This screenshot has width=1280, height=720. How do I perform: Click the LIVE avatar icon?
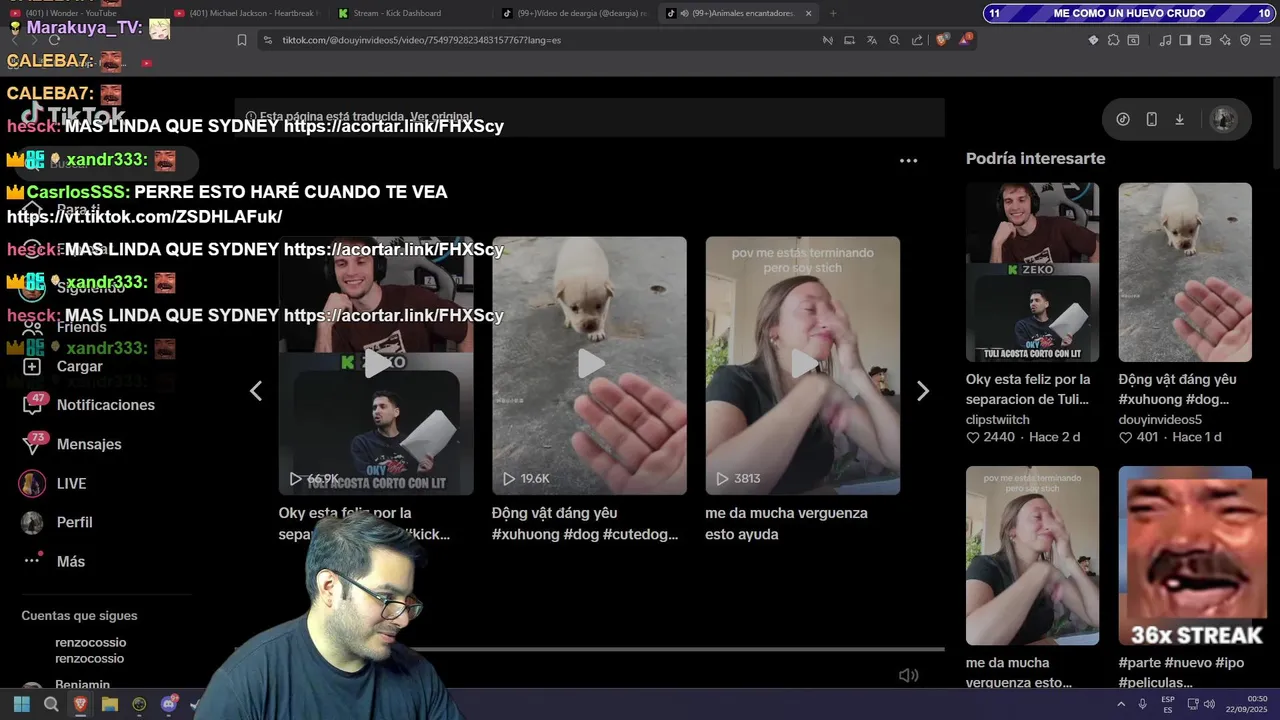32,483
